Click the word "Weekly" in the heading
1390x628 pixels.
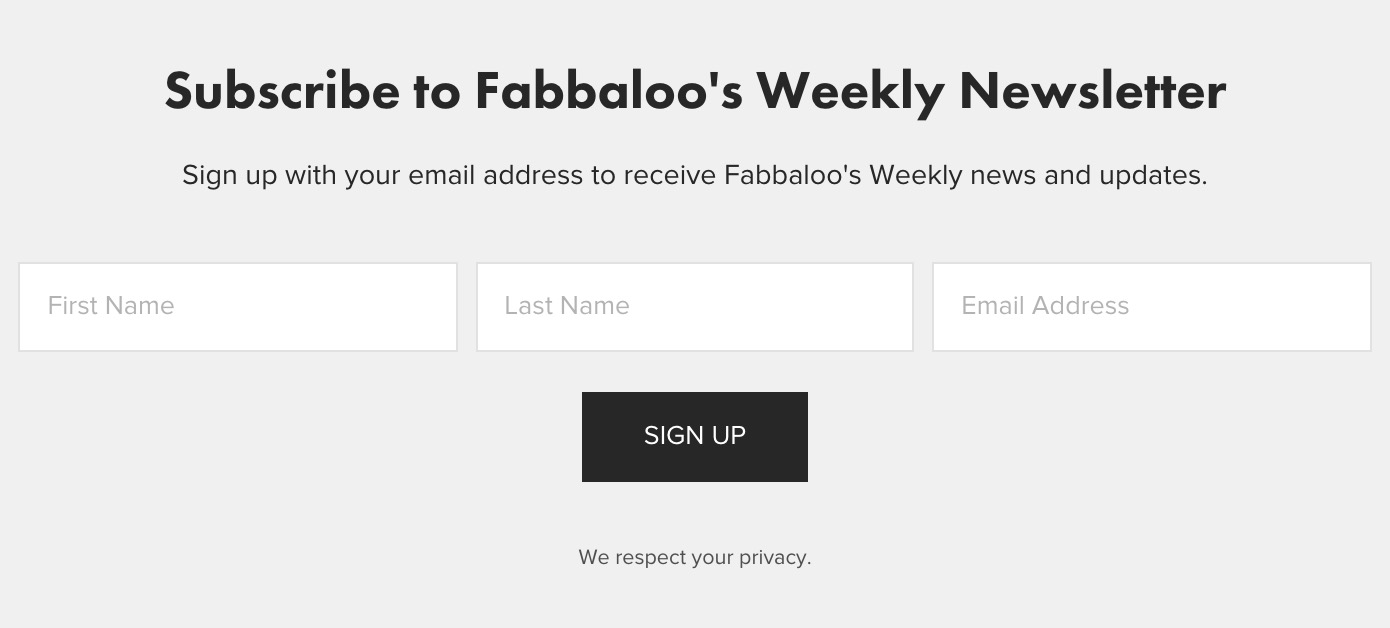pos(850,91)
